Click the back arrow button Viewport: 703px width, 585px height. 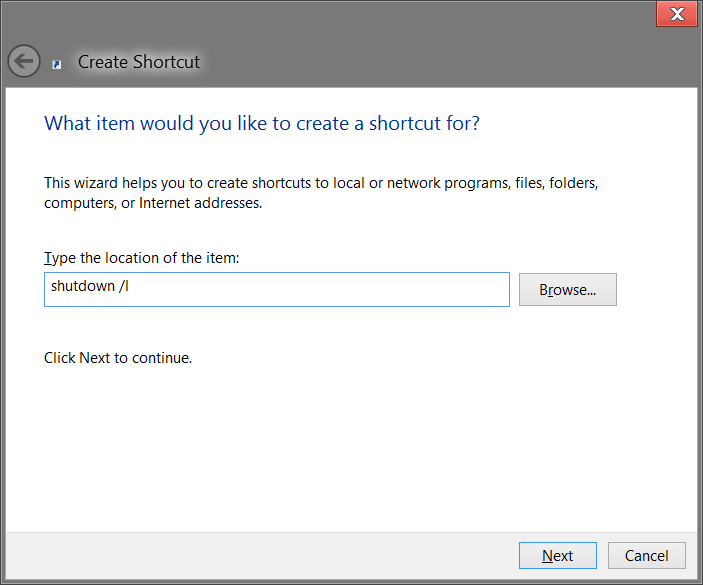coord(24,61)
